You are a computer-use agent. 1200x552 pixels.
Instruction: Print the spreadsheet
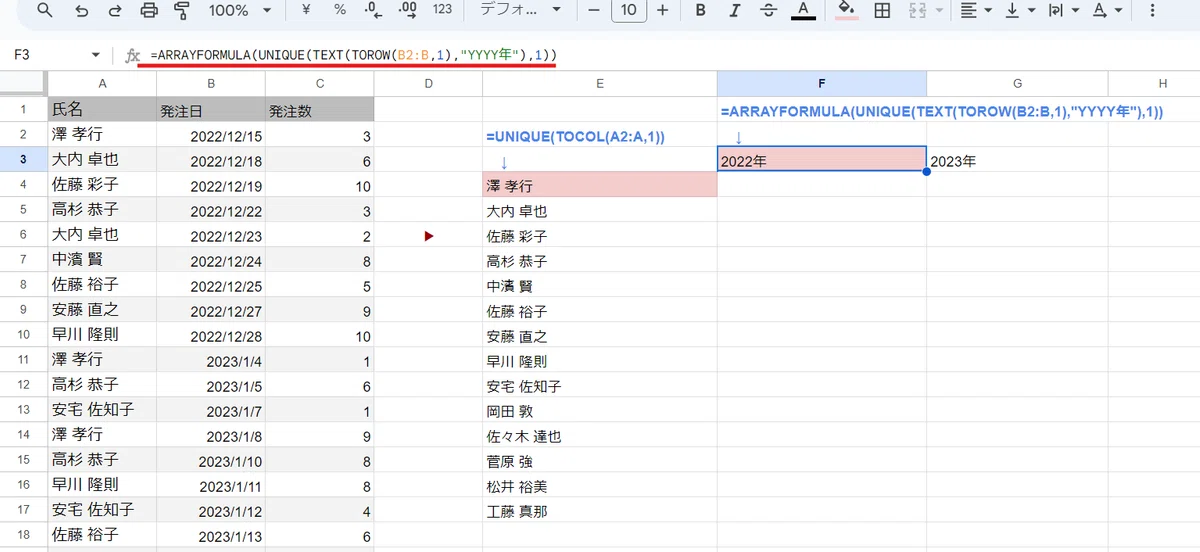(149, 11)
